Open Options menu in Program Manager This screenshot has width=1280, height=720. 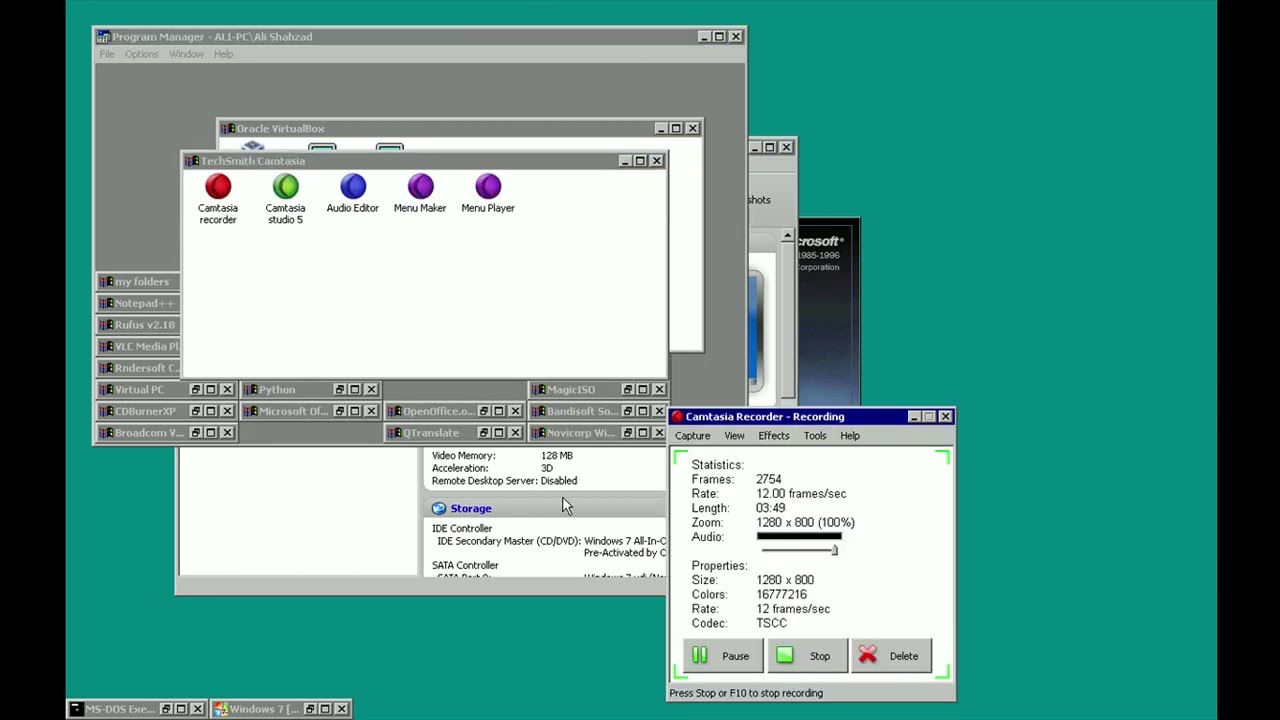[141, 54]
